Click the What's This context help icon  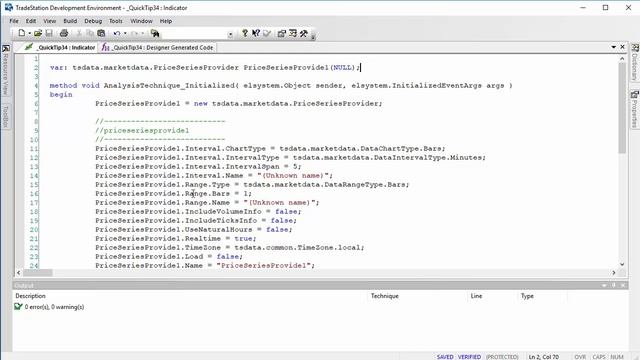point(256,33)
